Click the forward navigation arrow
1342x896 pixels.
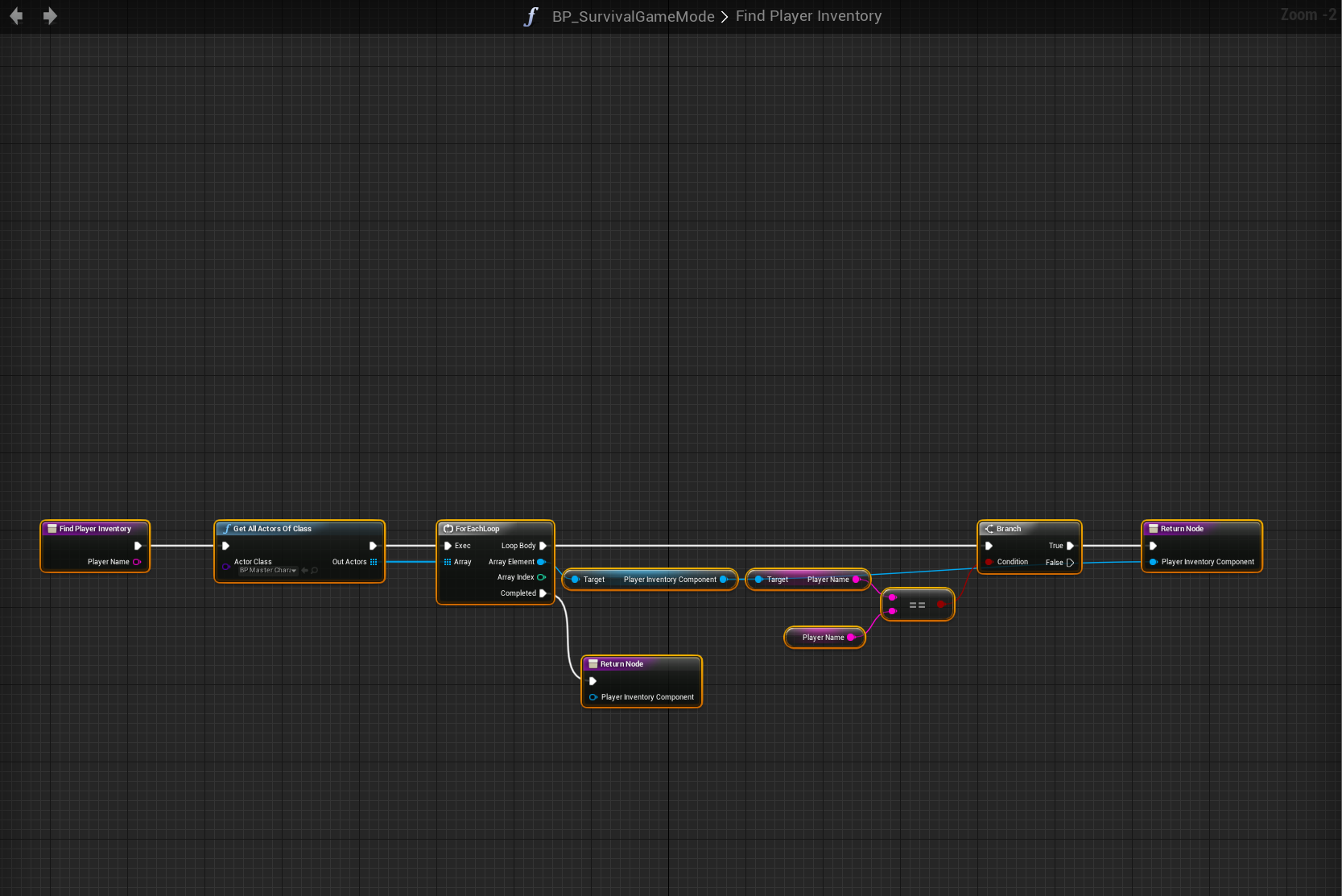[x=50, y=16]
